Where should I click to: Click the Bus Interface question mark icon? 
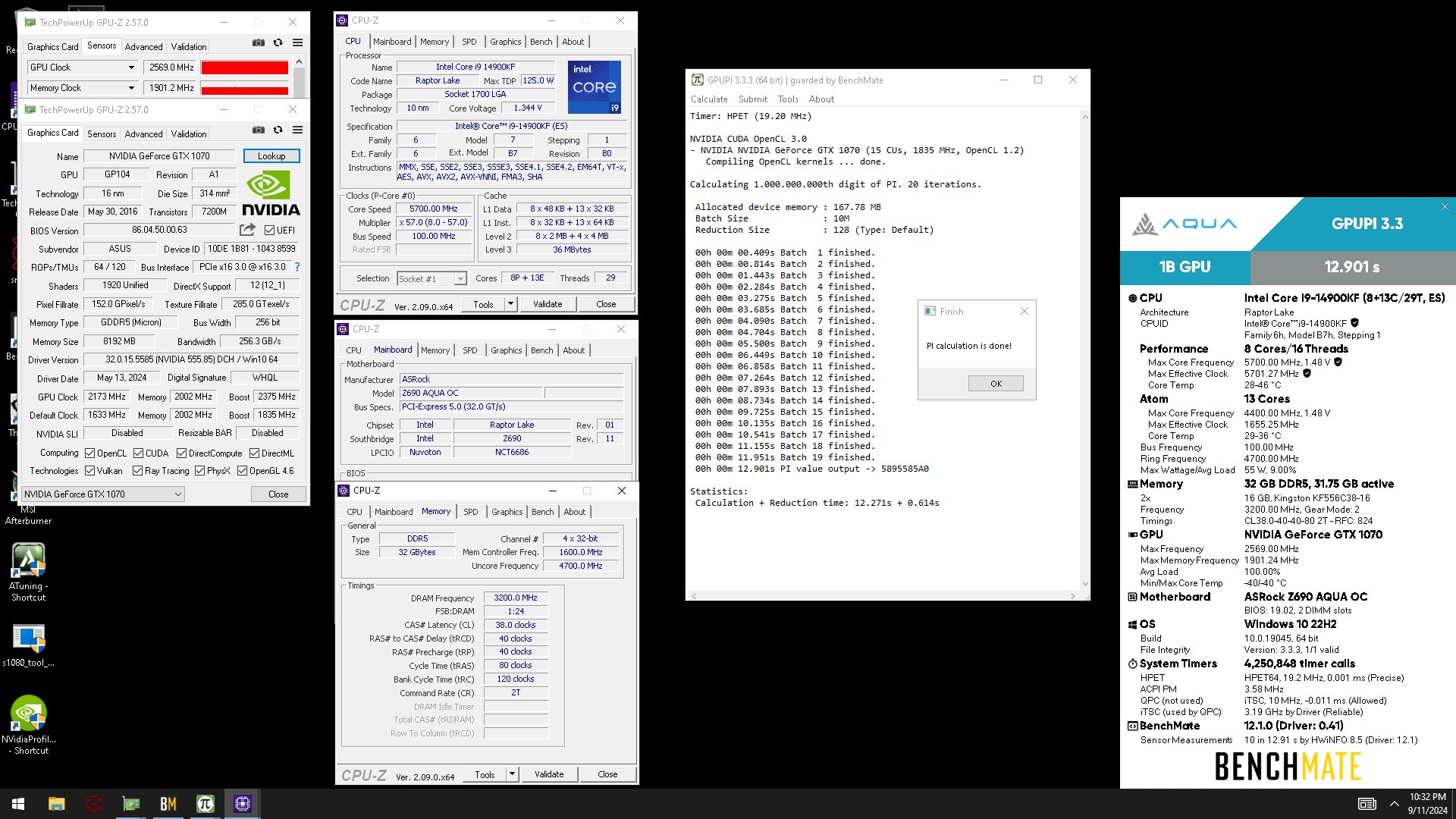(x=297, y=267)
